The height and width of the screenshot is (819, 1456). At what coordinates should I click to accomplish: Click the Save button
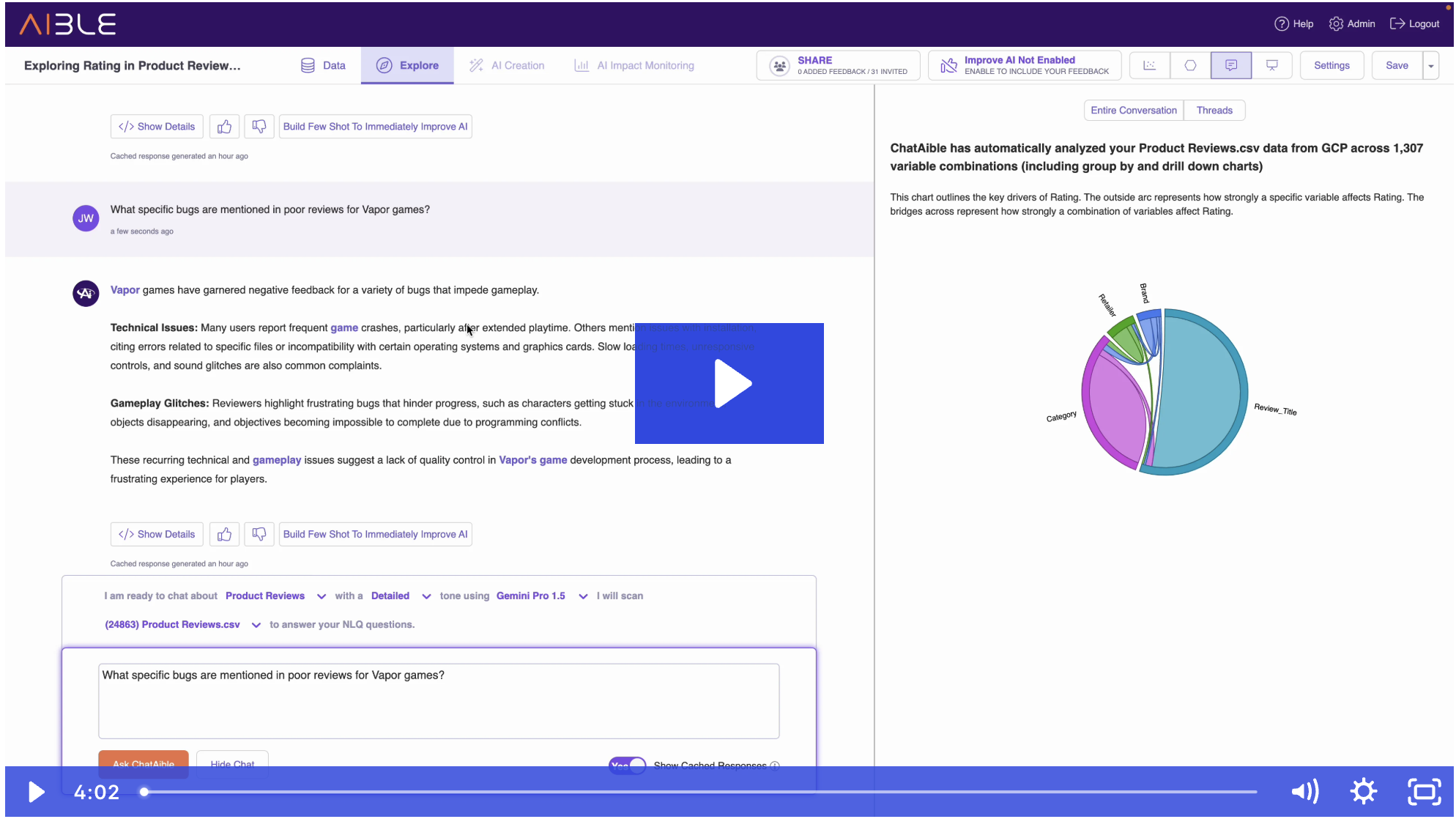(1397, 65)
